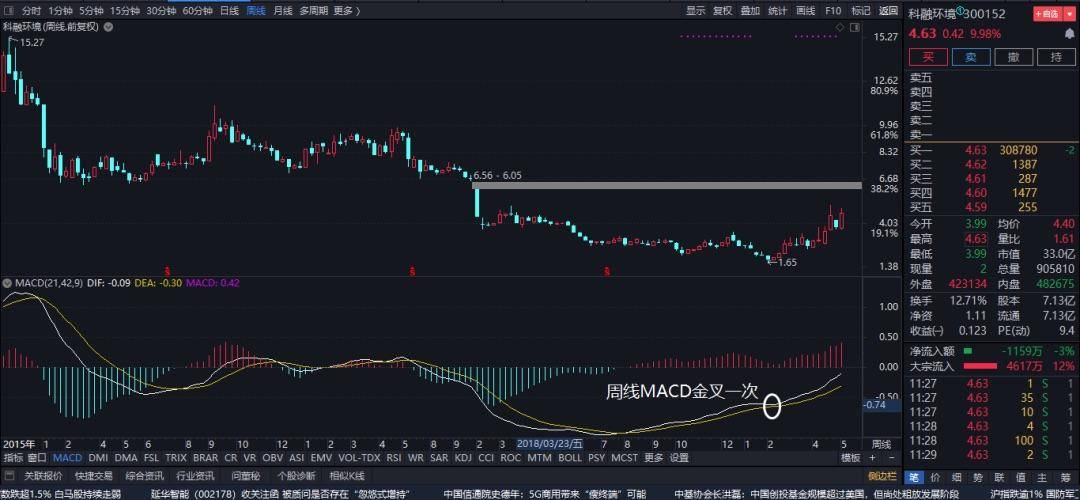Open F10 company info
Image resolution: width=1080 pixels, height=500 pixels.
point(833,10)
